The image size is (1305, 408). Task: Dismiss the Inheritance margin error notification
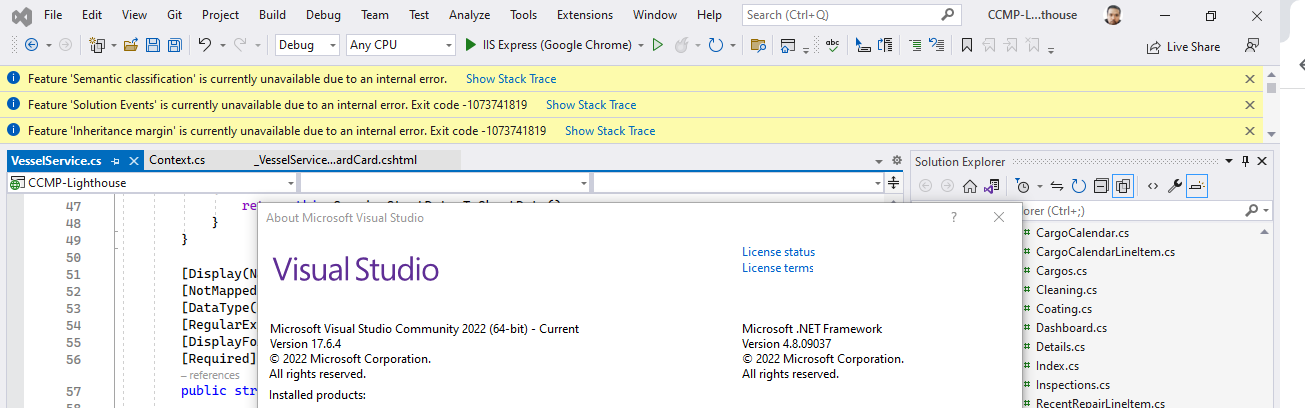tap(1249, 131)
